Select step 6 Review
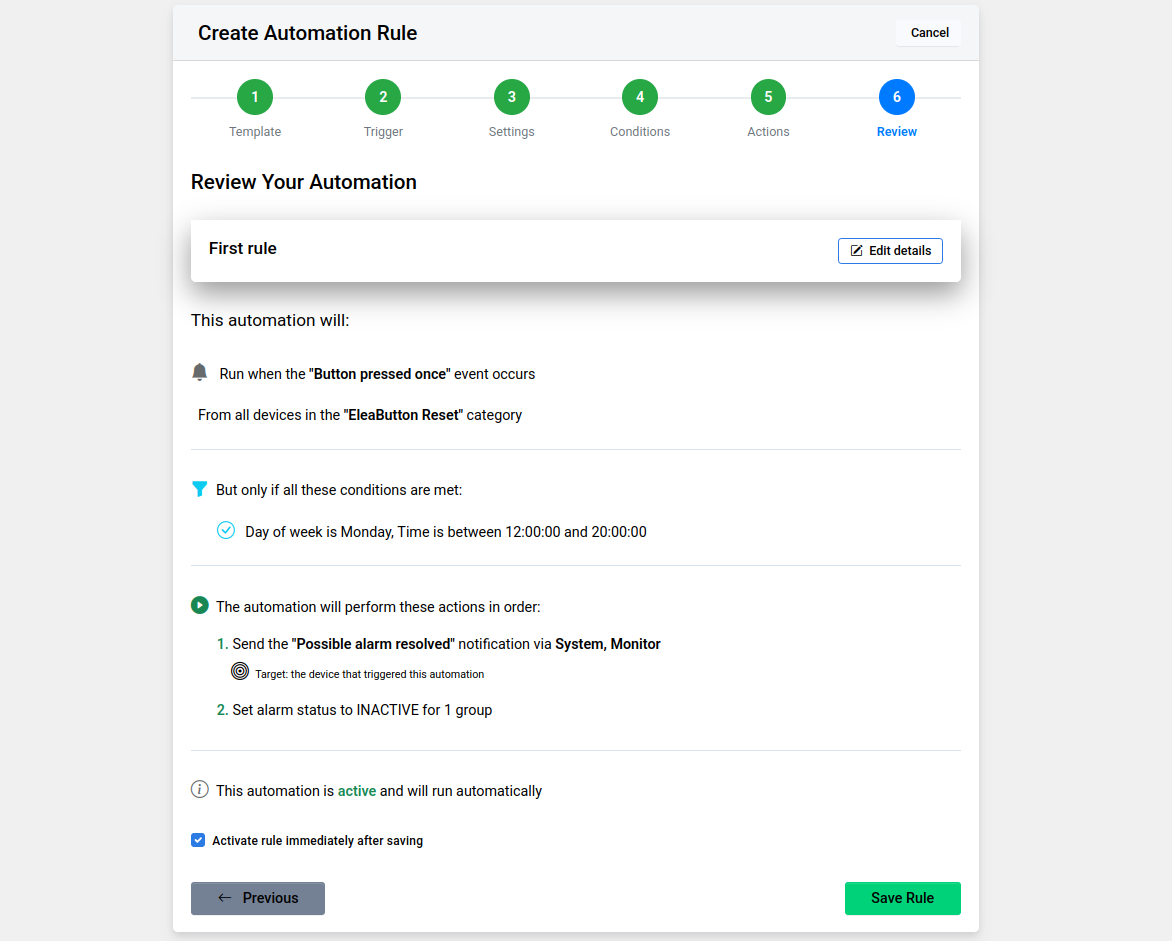 point(896,97)
